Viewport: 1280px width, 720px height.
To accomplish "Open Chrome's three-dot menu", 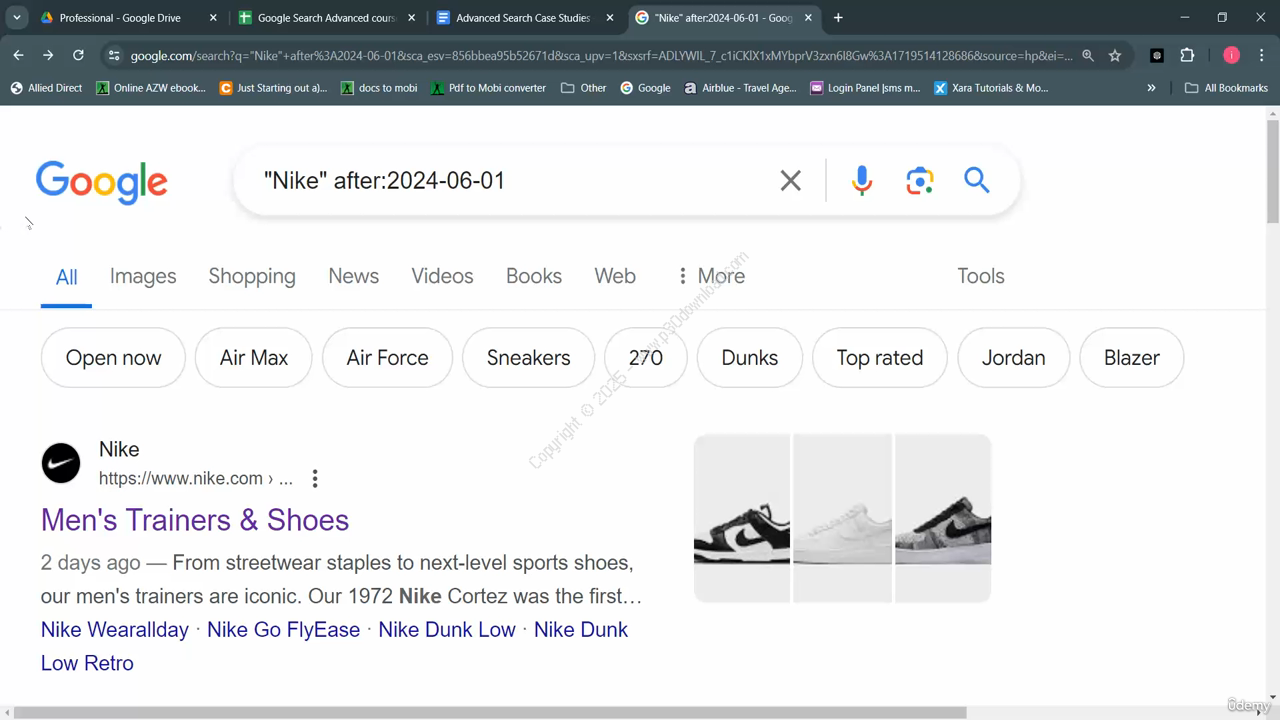I will pos(1261,56).
